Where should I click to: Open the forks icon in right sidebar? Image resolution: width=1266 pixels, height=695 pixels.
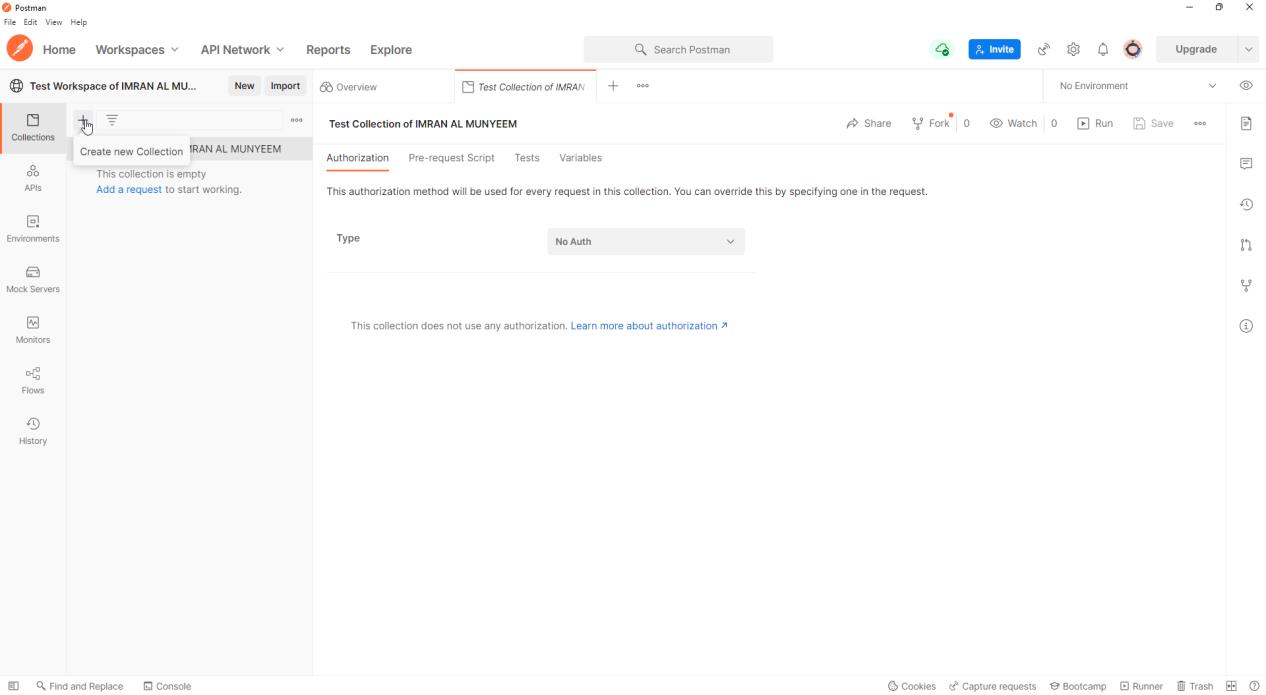1246,286
